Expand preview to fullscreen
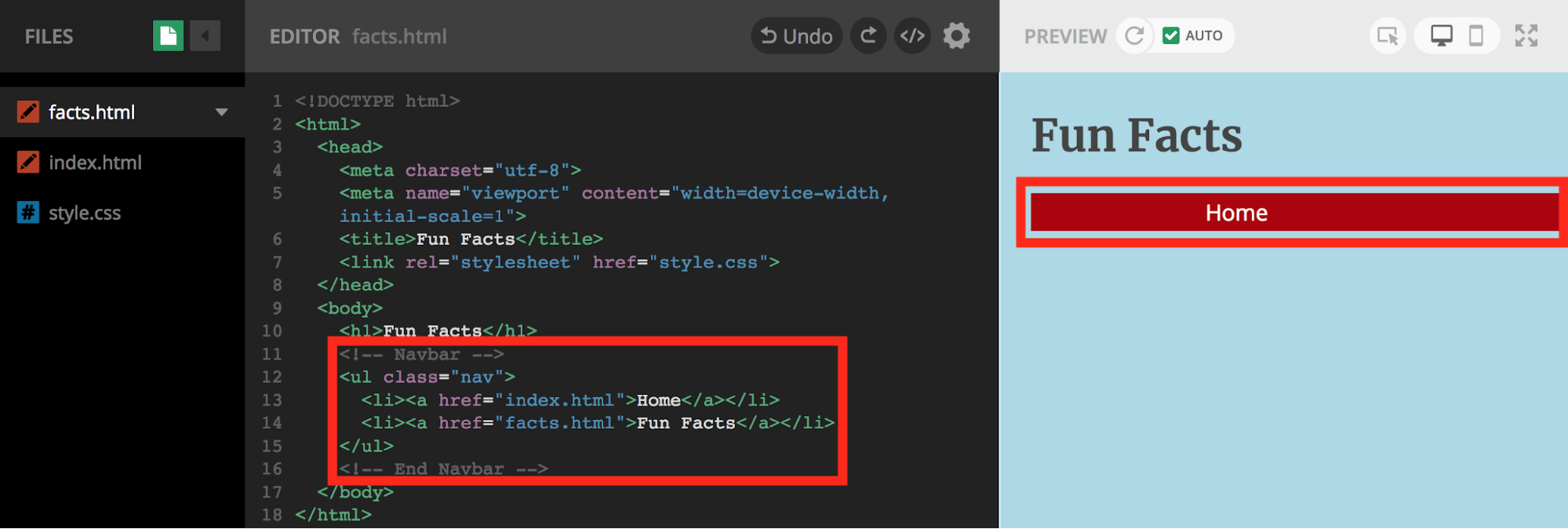The image size is (1568, 529). tap(1526, 36)
